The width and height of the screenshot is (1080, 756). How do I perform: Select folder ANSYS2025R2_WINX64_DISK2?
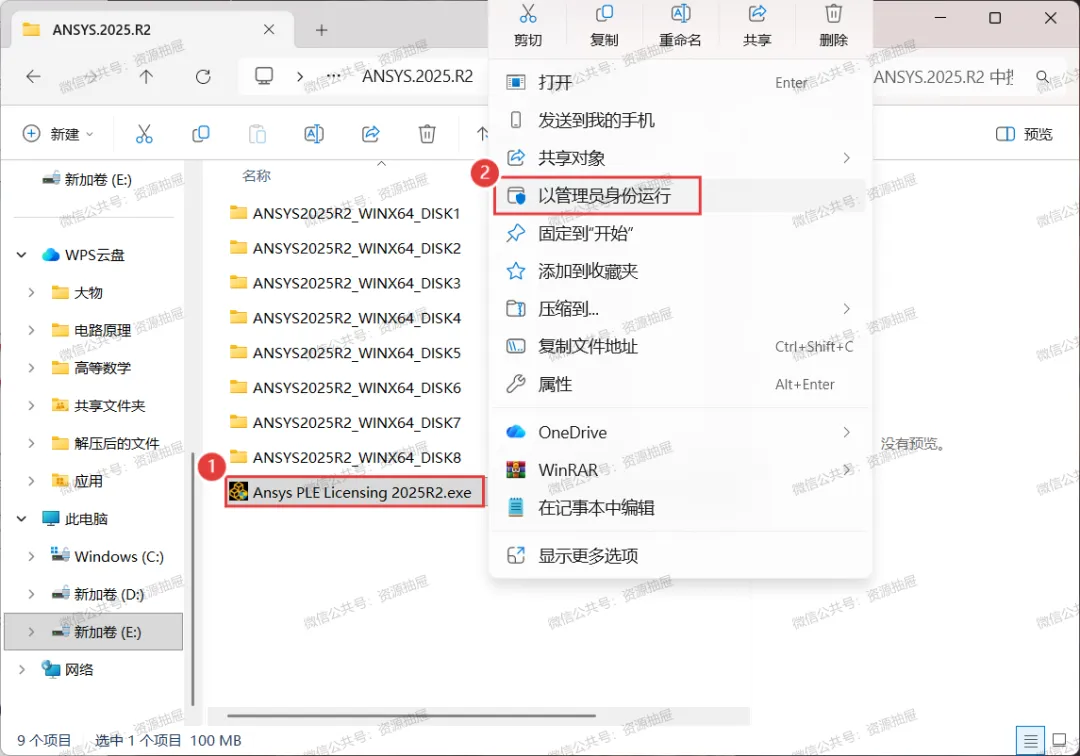(x=345, y=248)
